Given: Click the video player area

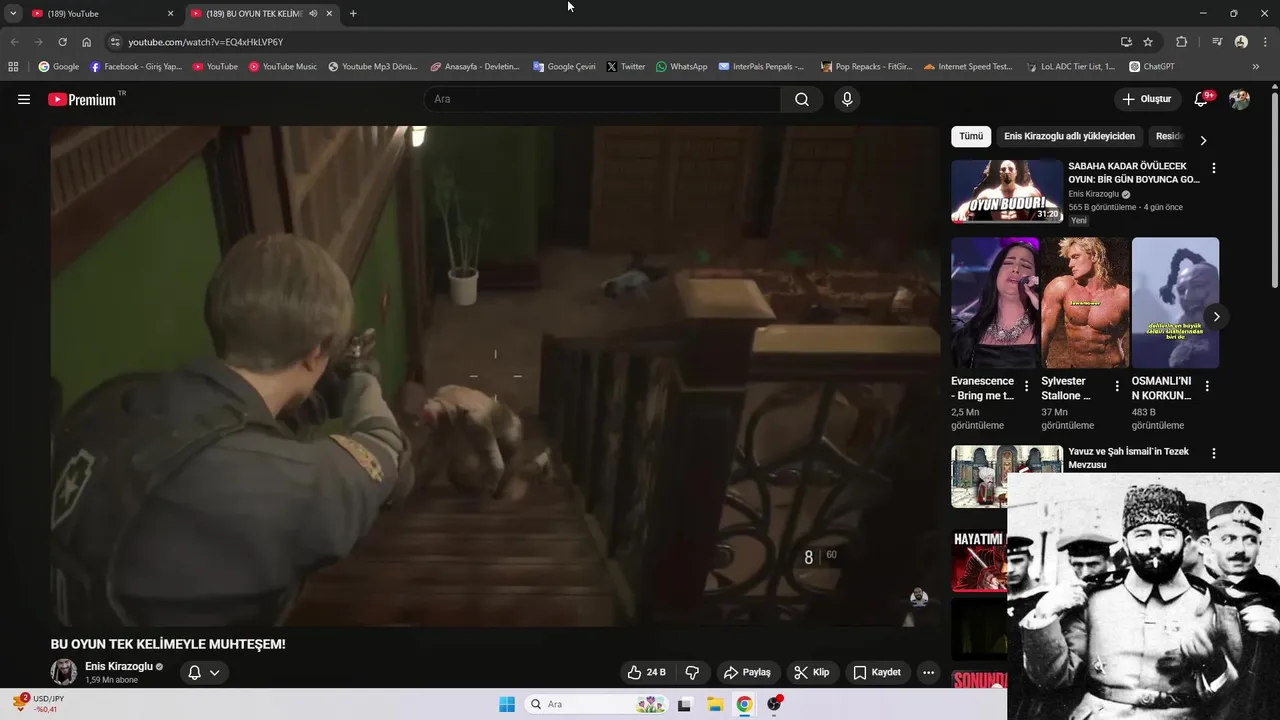Looking at the screenshot, I should click(495, 376).
